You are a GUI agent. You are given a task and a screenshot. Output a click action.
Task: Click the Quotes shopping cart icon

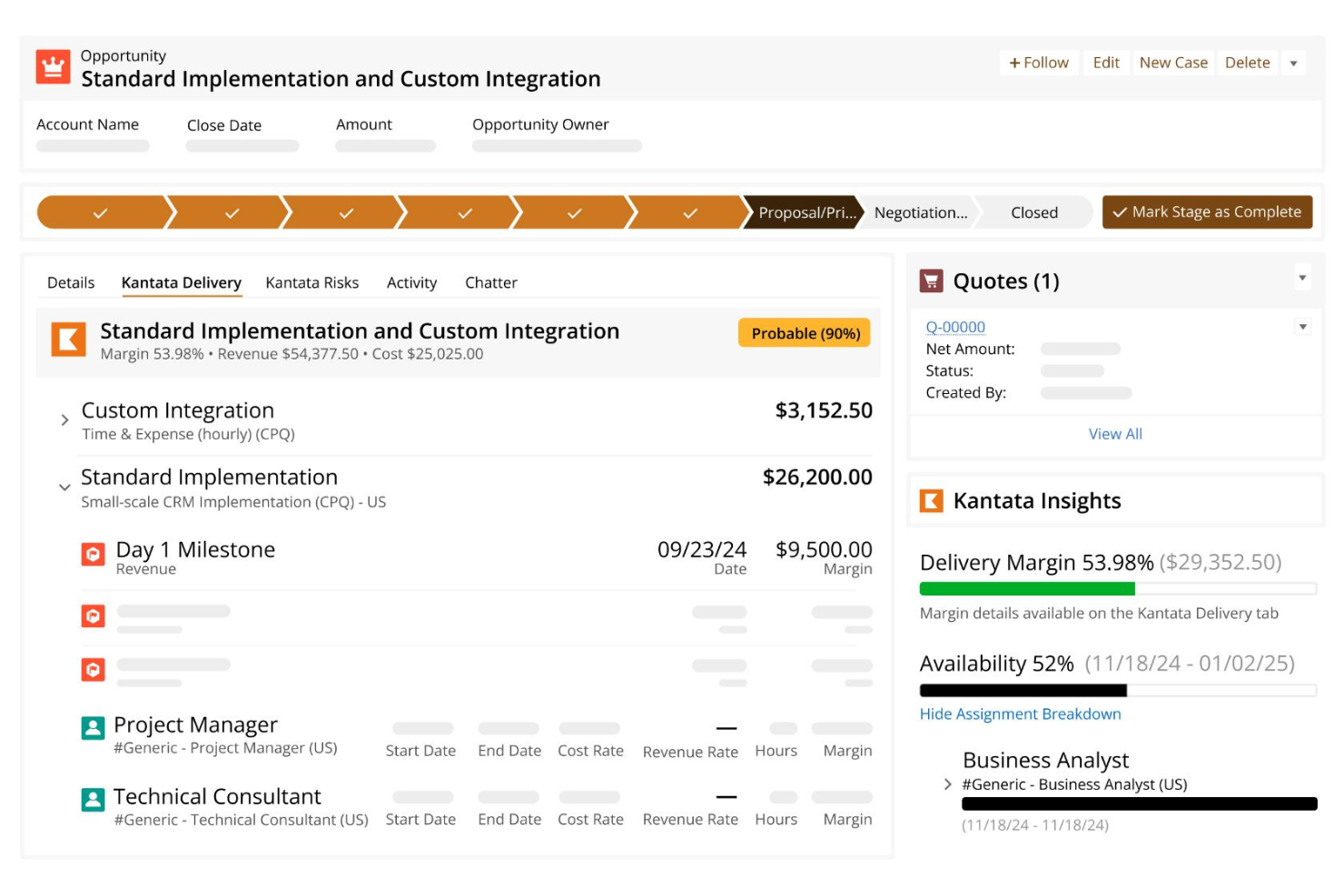(x=931, y=281)
